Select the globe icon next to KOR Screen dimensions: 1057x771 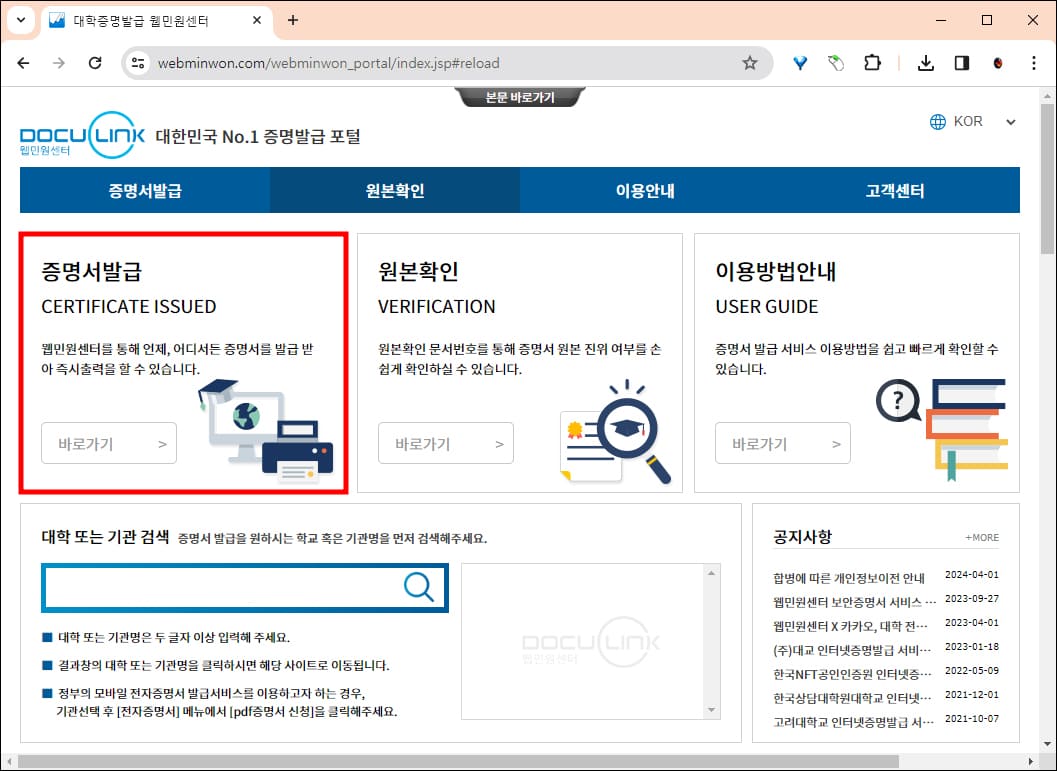tap(938, 121)
